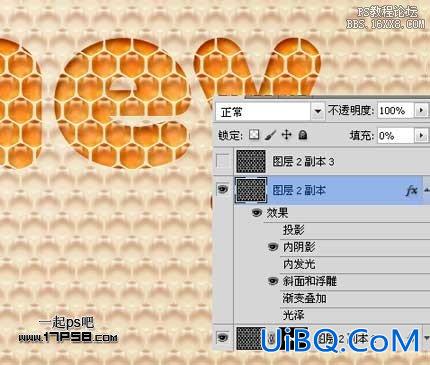Image resolution: width=430 pixels, height=365 pixels.
Task: Toggle lock image pixels brush icon
Action: (270, 135)
